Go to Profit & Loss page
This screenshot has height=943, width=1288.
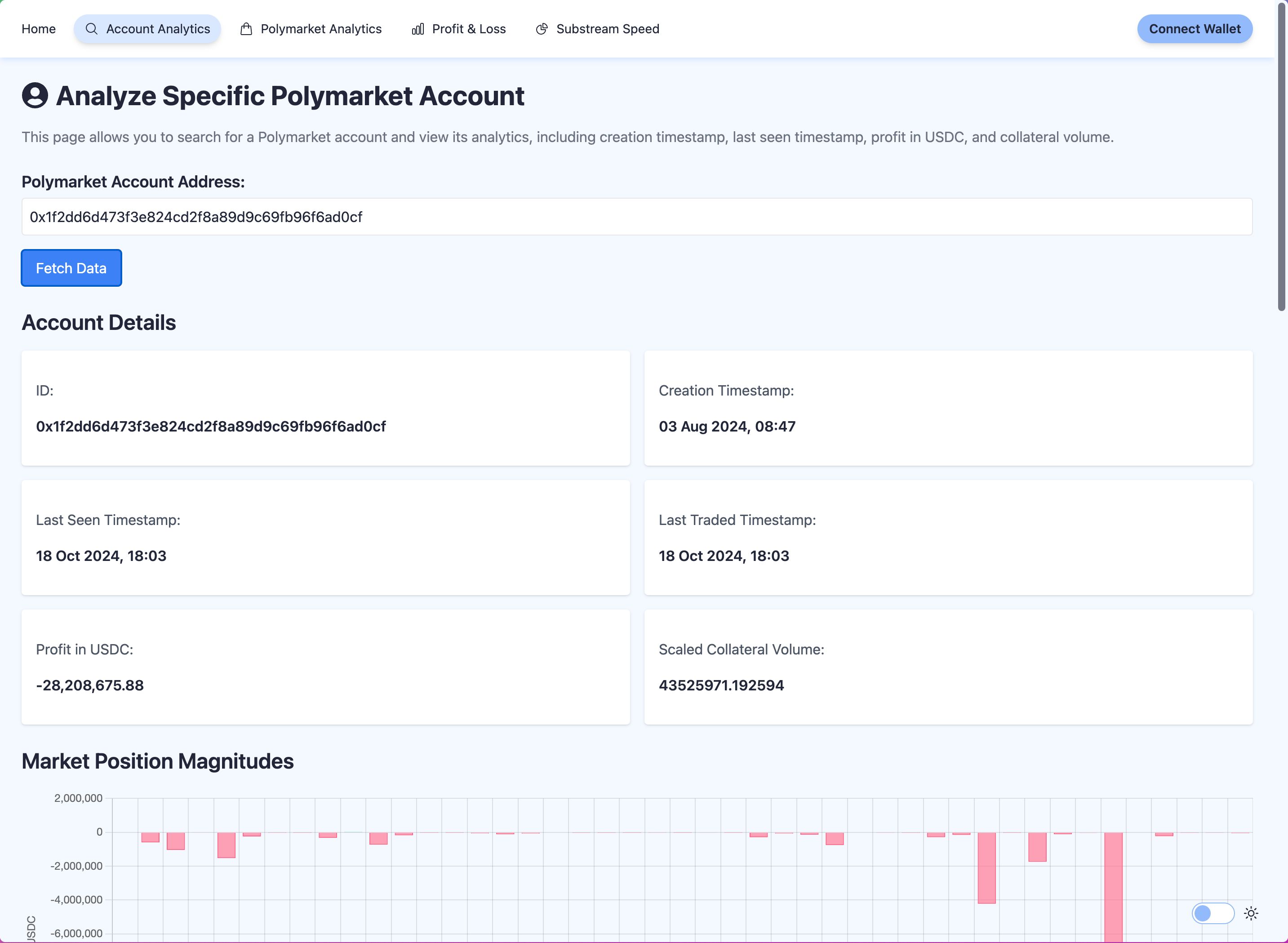point(459,29)
